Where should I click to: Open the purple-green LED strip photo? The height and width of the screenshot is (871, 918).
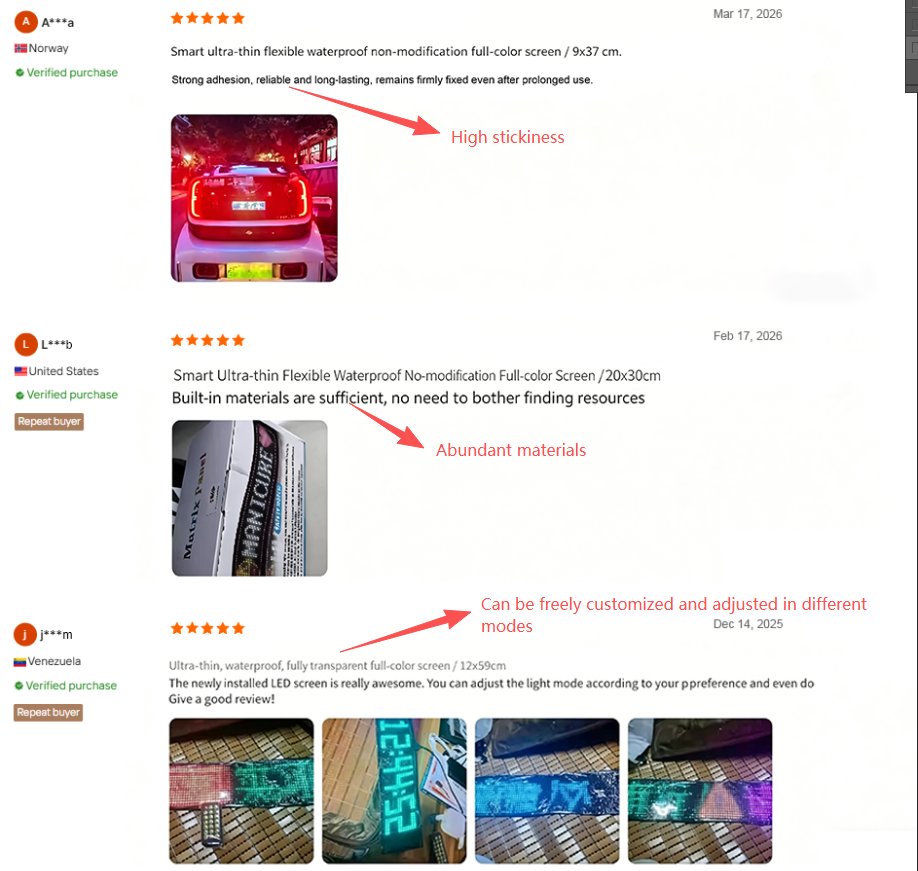pyautogui.click(x=700, y=791)
